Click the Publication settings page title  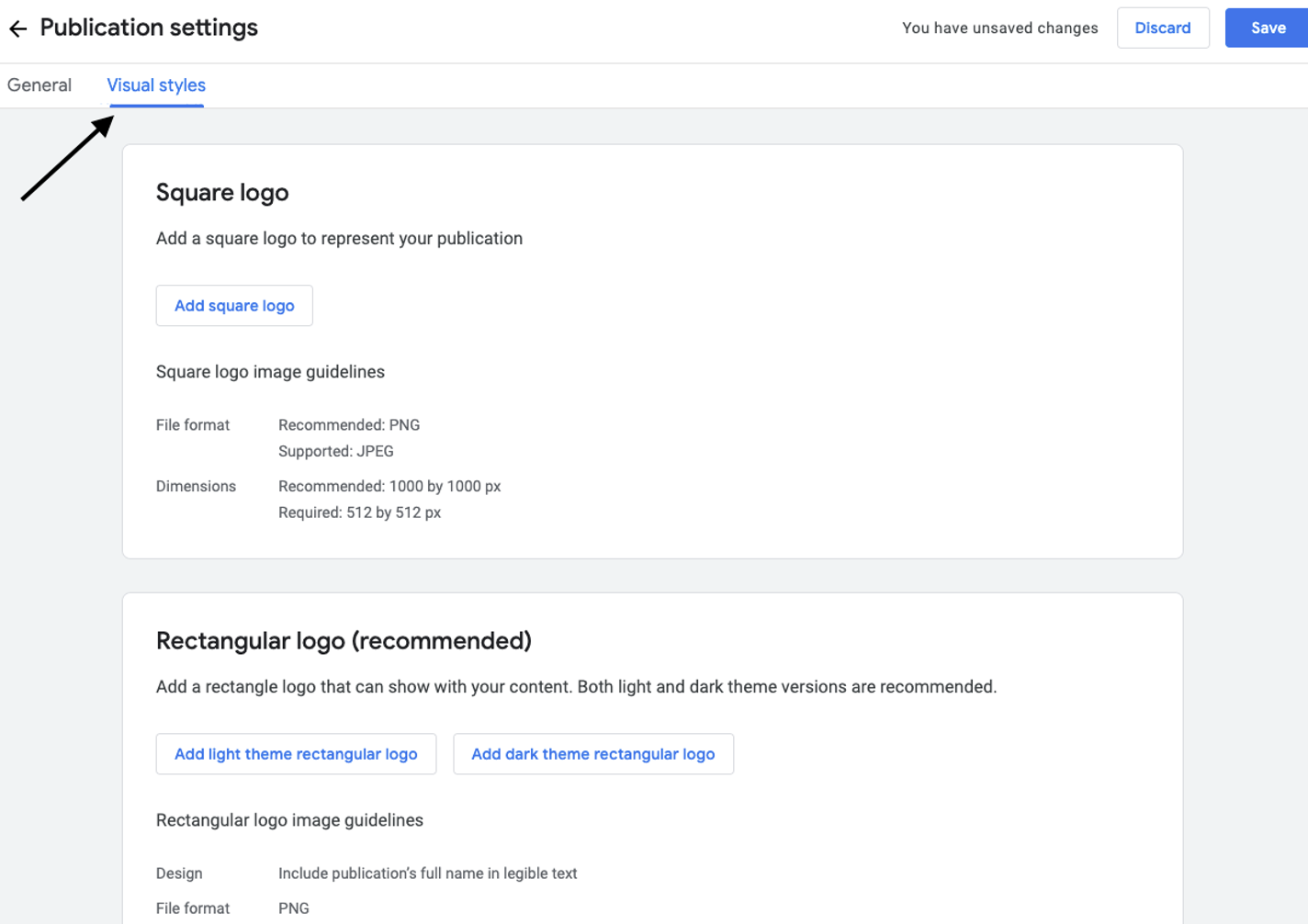pos(148,28)
